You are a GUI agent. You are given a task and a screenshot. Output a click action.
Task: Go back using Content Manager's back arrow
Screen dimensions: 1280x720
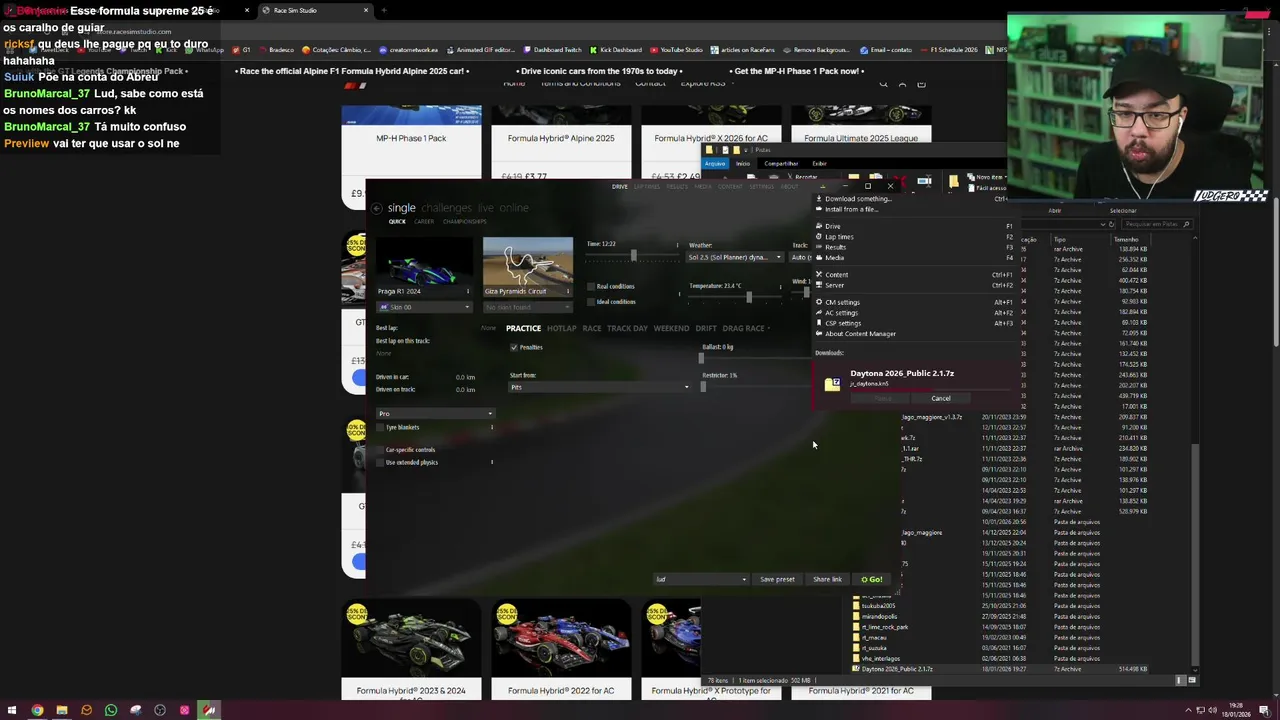coord(376,208)
